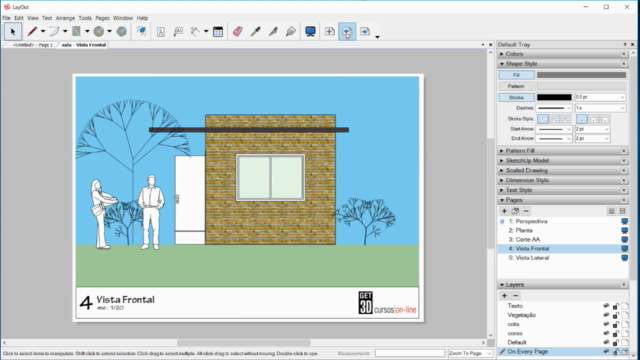Screen dimensions: 640x360
Task: Select the Polygon tool
Action: point(122,31)
